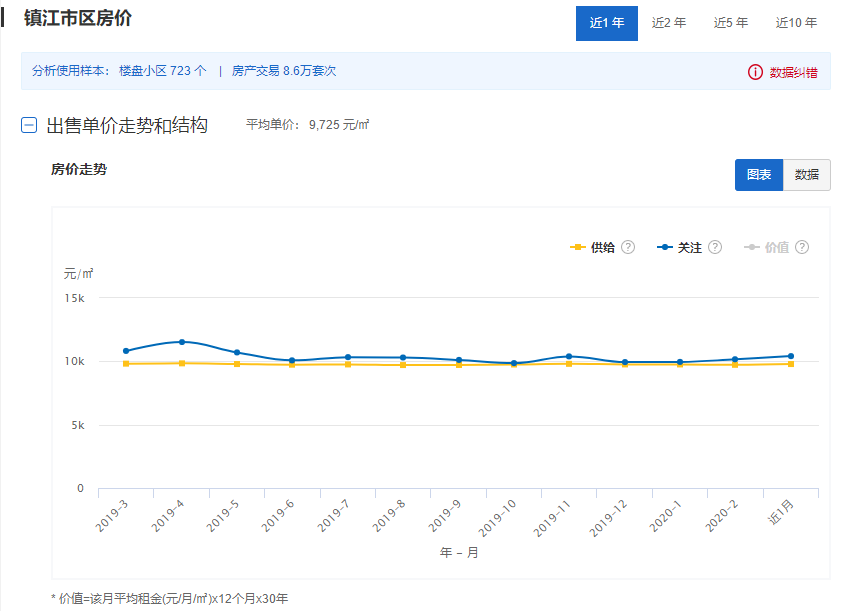Click the help icon next to 价值
The width and height of the screenshot is (845, 611).
coord(802,247)
